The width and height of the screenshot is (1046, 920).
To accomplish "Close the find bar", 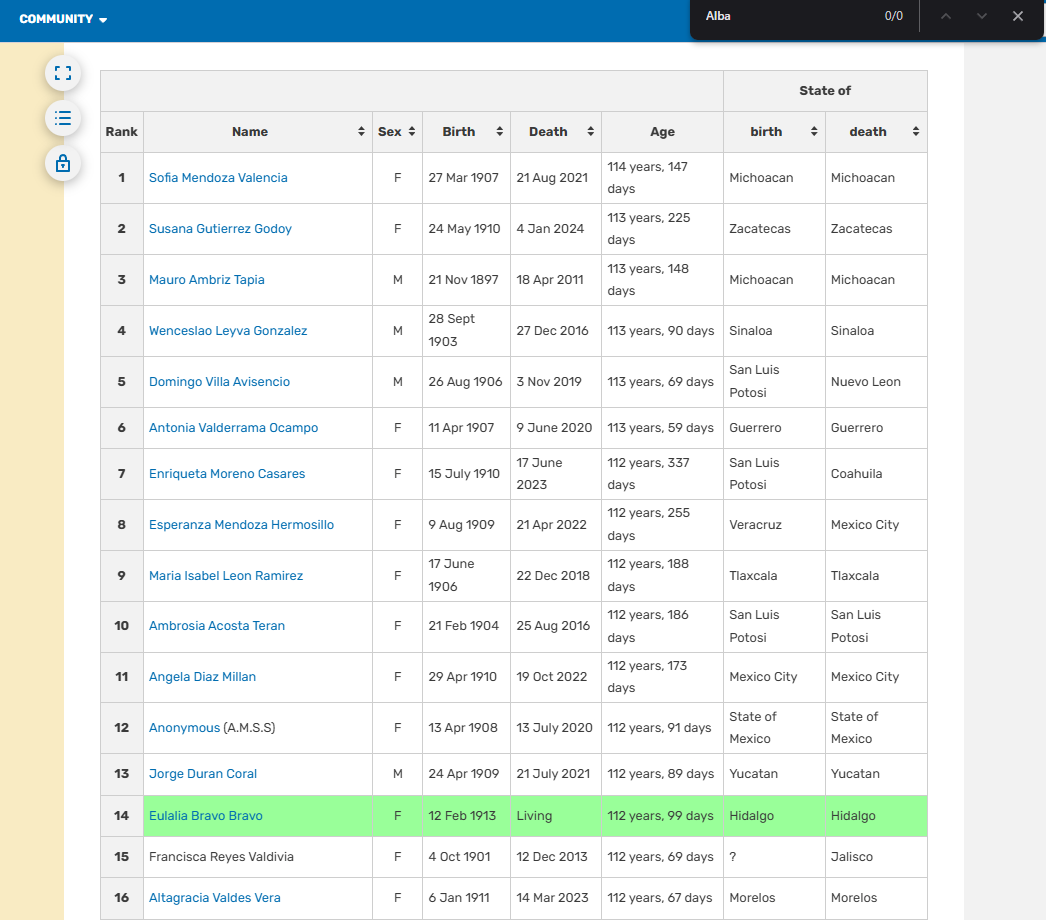I will pos(1017,16).
